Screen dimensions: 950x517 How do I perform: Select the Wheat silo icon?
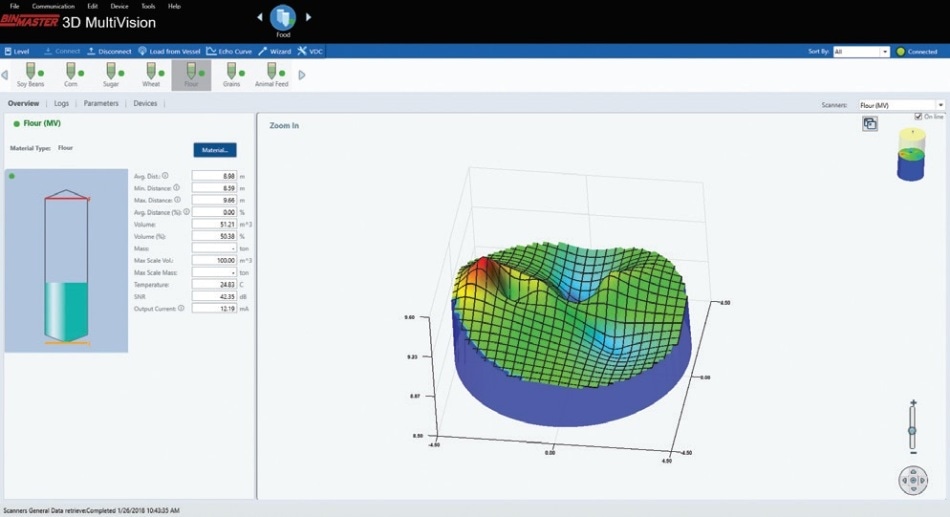pos(151,75)
